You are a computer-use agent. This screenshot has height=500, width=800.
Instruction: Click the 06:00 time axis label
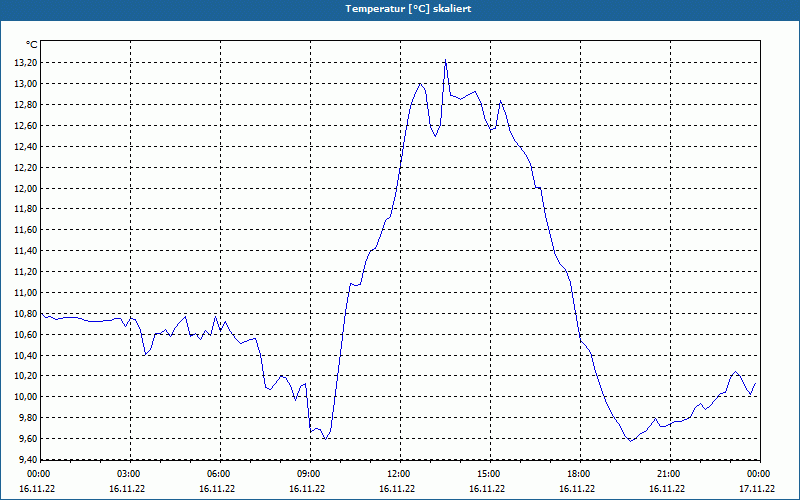coord(220,474)
